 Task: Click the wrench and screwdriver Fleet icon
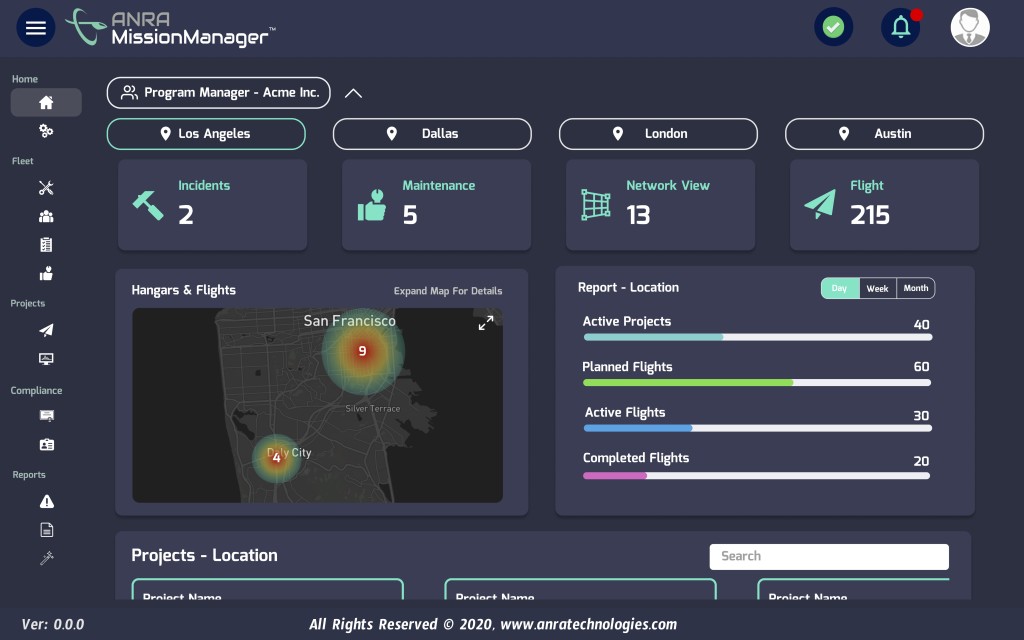coord(46,188)
